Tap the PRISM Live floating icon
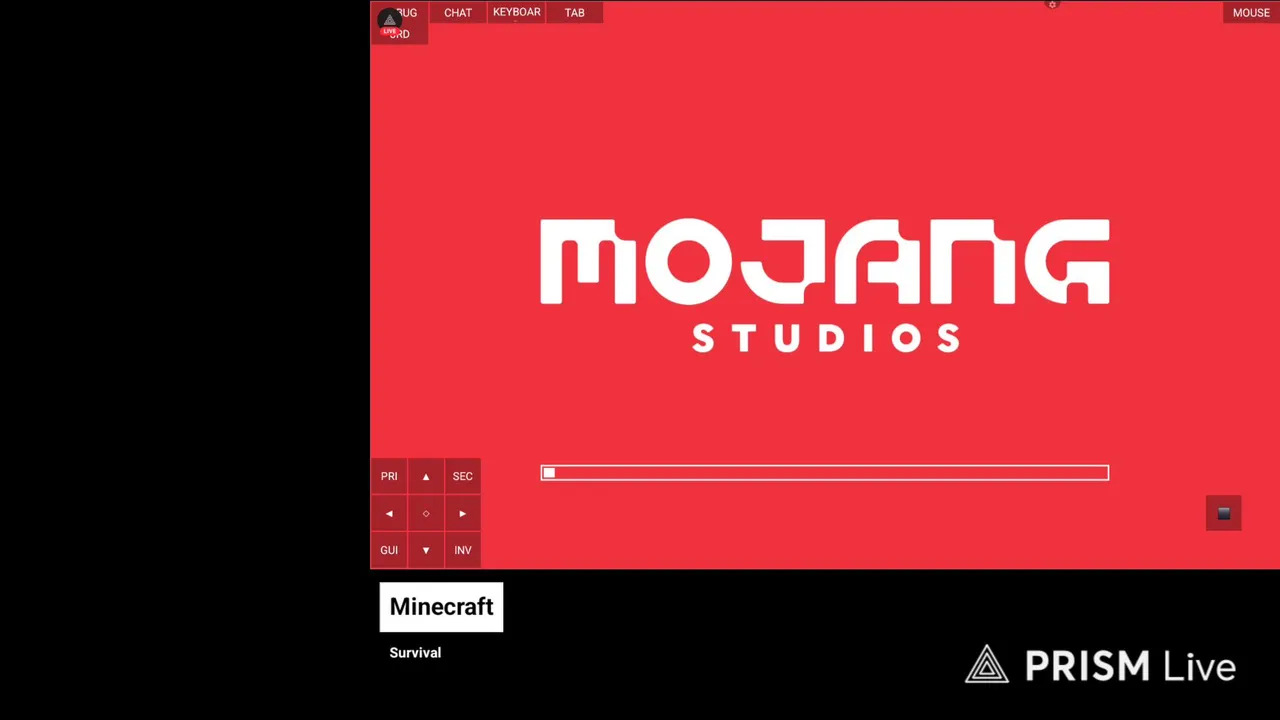 tap(389, 22)
